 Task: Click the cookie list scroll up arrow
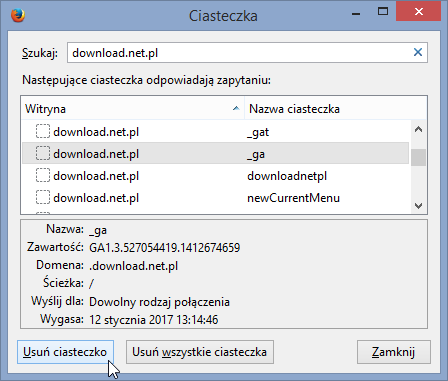[418, 129]
